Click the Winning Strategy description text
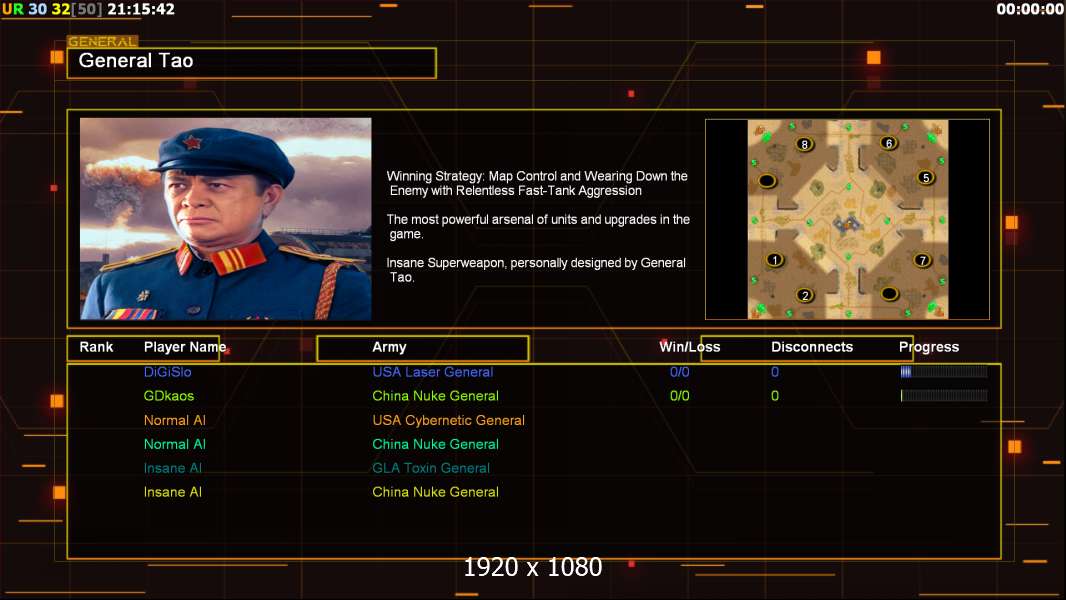Viewport: 1066px width, 600px height. (x=537, y=183)
